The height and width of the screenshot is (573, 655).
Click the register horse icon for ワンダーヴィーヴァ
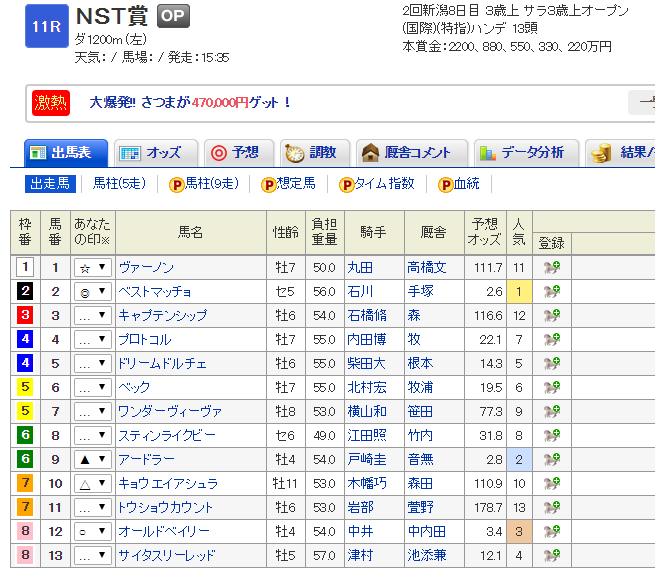click(552, 411)
